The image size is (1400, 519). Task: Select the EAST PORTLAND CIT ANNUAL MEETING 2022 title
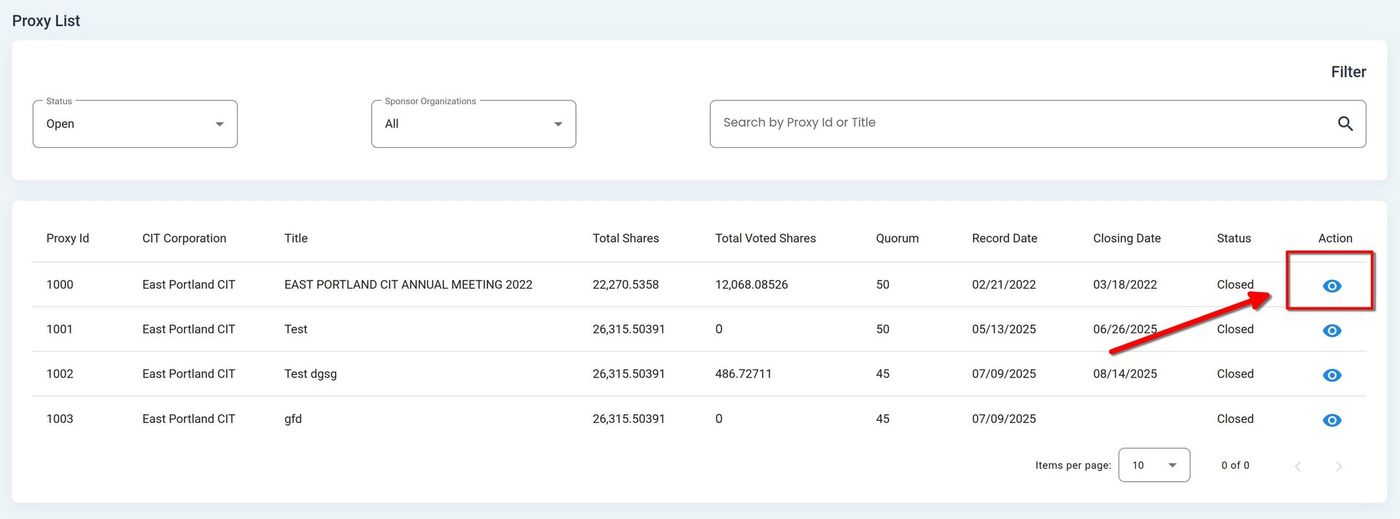pyautogui.click(x=408, y=285)
